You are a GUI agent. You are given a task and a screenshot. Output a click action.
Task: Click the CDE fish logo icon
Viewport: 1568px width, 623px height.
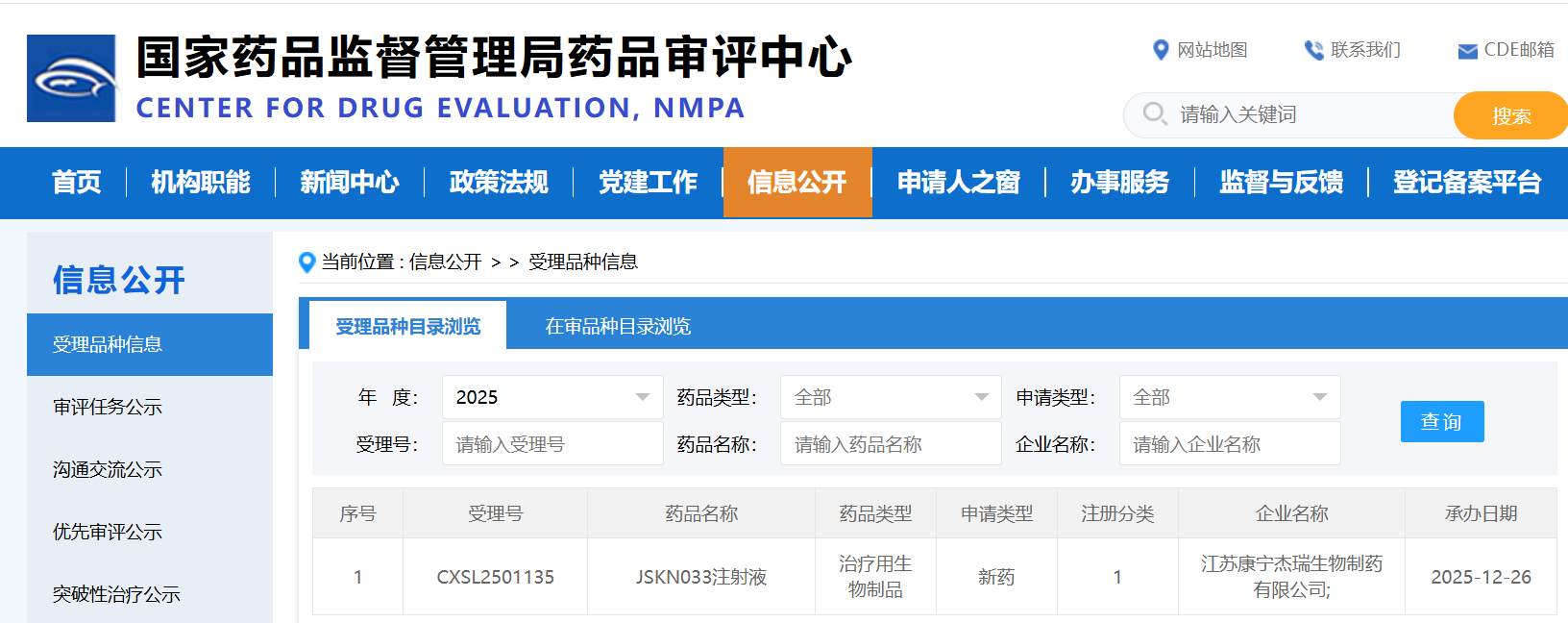pos(71,79)
